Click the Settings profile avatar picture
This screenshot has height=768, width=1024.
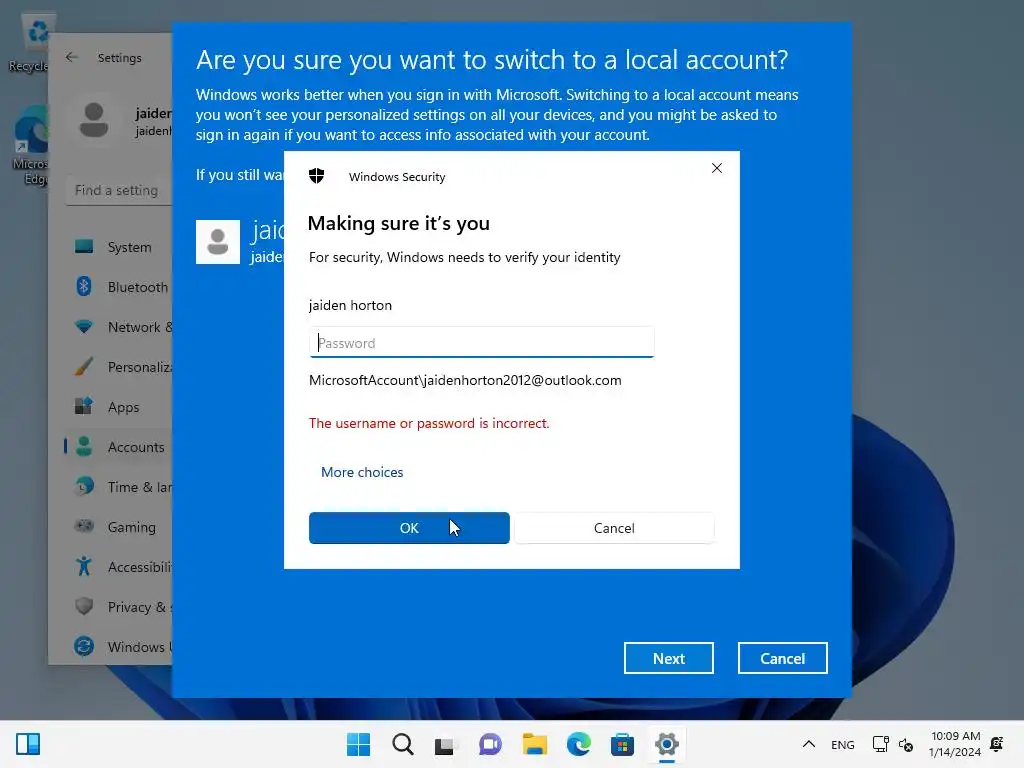(94, 120)
